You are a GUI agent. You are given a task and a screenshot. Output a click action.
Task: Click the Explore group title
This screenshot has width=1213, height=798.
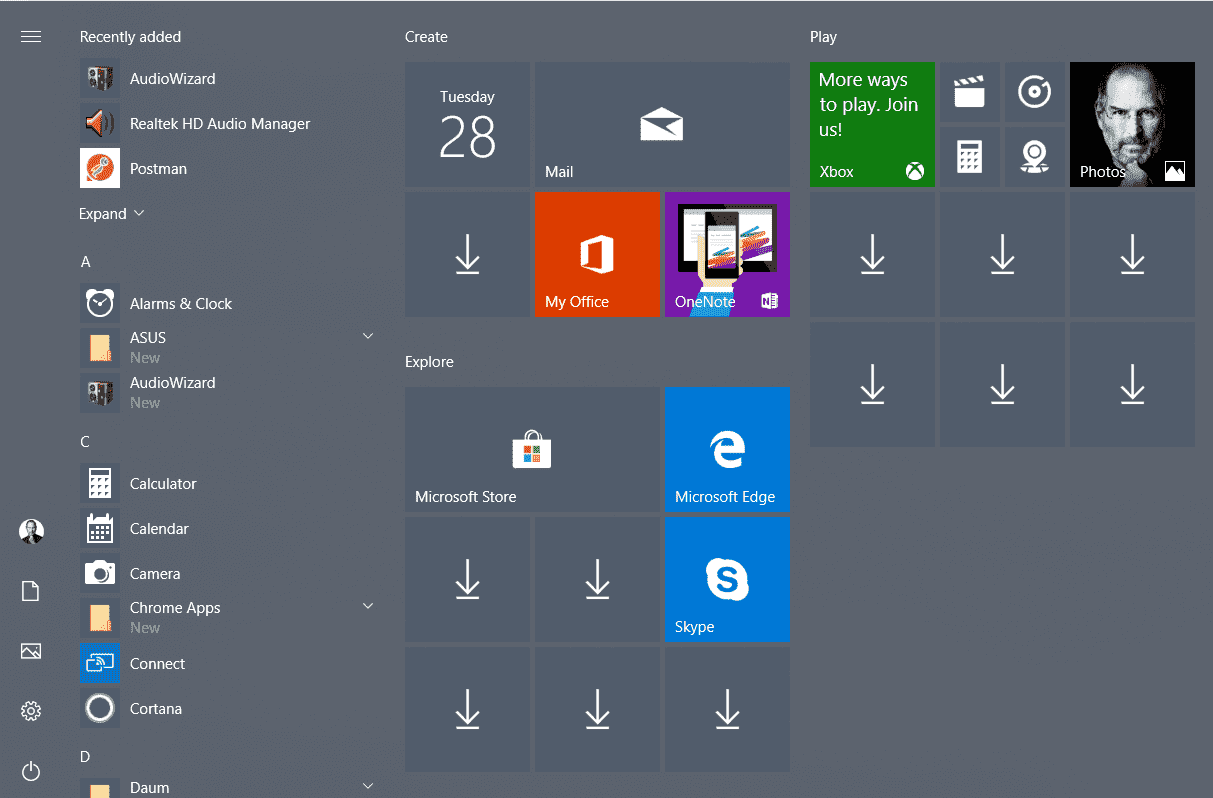(x=429, y=362)
